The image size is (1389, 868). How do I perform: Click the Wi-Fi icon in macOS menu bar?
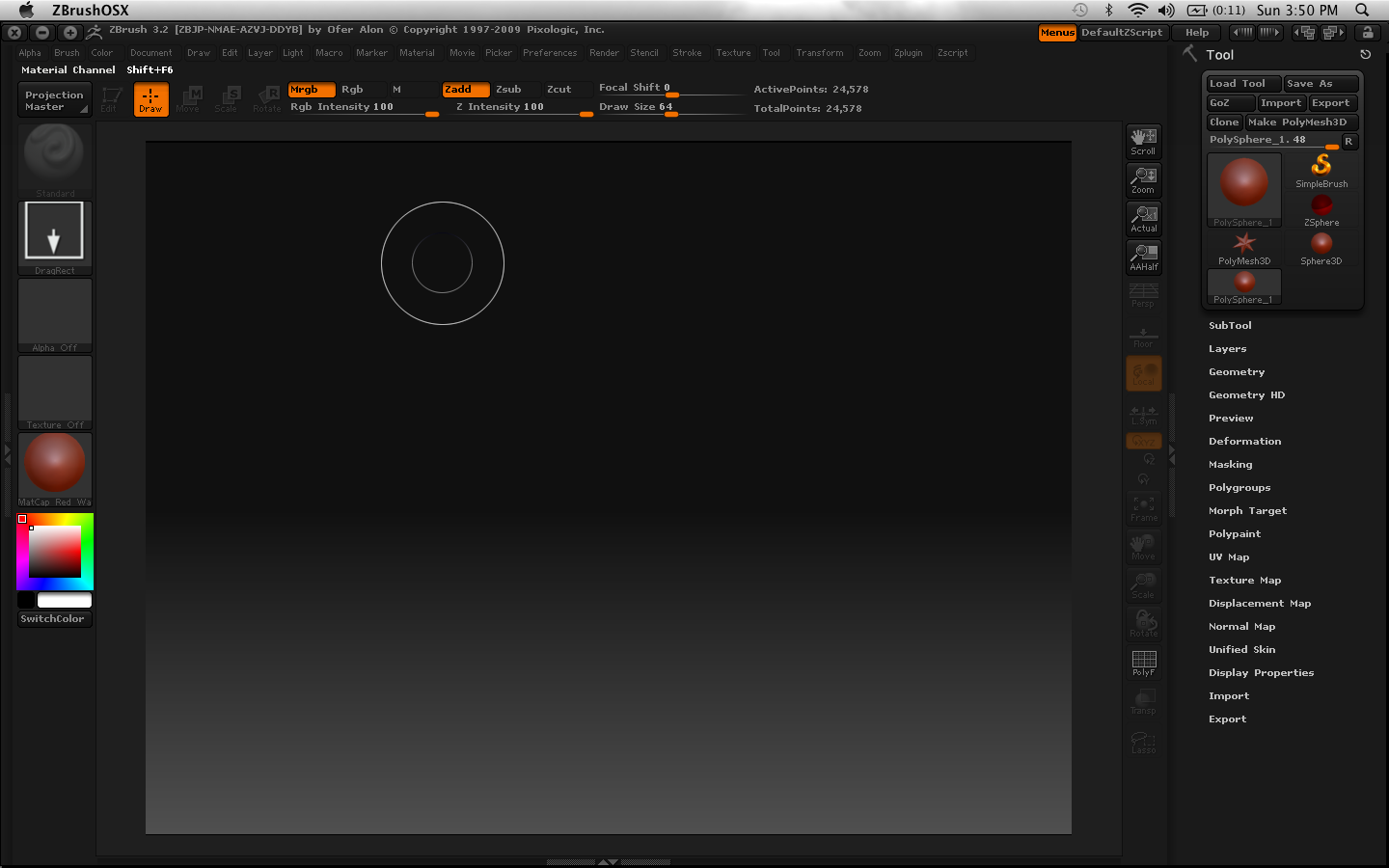coord(1138,10)
